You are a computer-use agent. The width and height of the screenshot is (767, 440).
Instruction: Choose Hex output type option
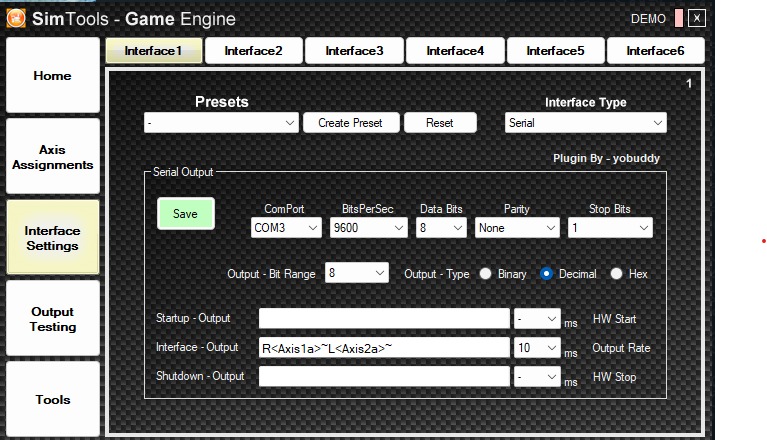point(616,274)
